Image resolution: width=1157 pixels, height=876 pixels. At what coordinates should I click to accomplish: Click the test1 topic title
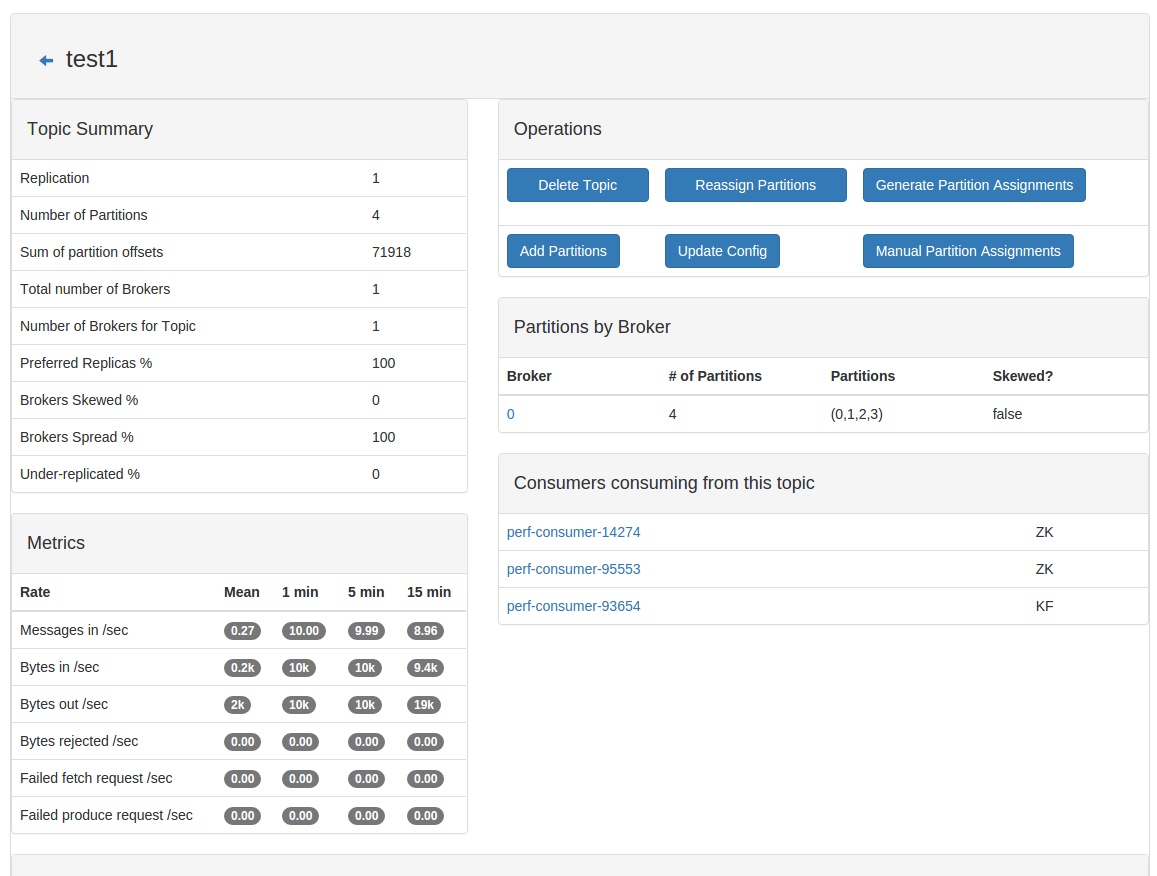[x=92, y=59]
